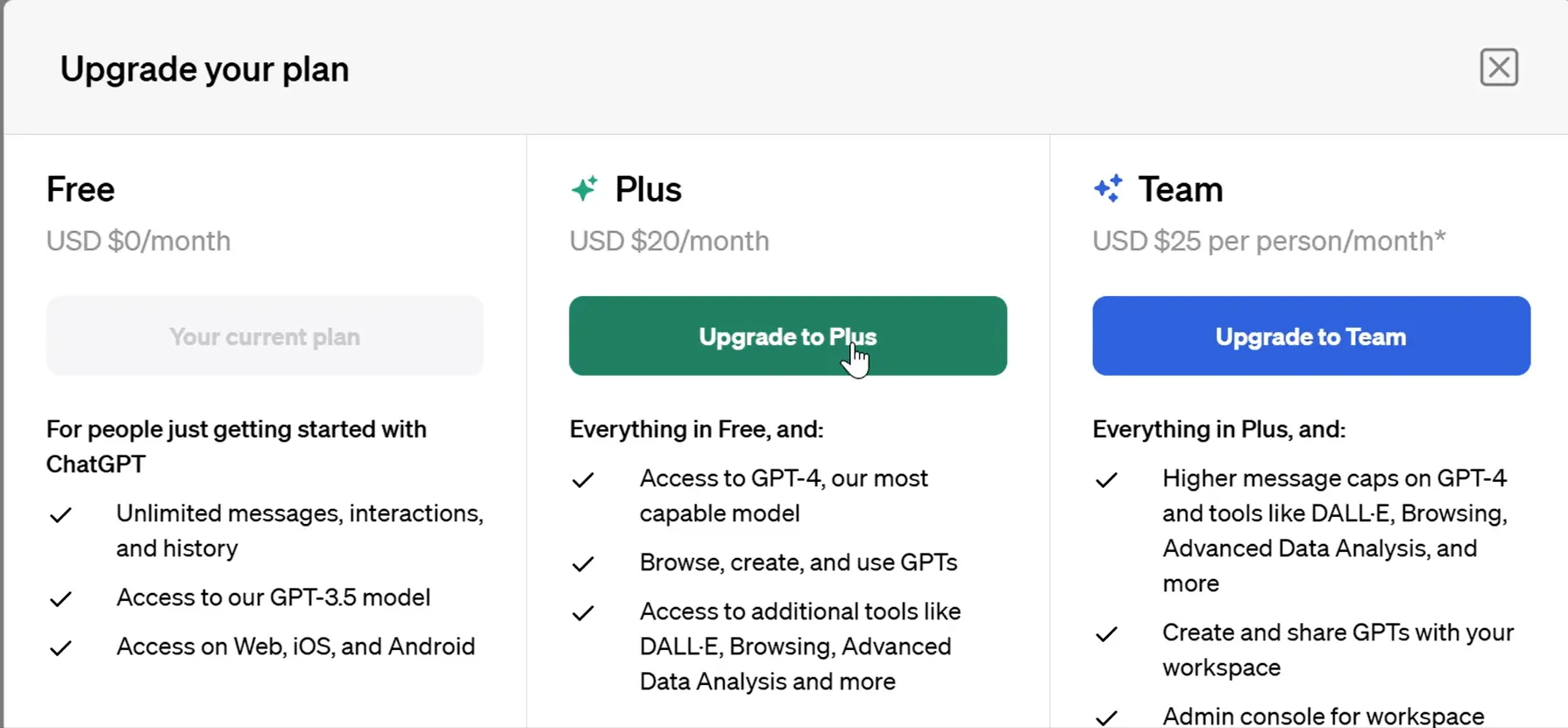
Task: Click checkmark beside Browse, create, and use GPTs
Action: point(583,564)
